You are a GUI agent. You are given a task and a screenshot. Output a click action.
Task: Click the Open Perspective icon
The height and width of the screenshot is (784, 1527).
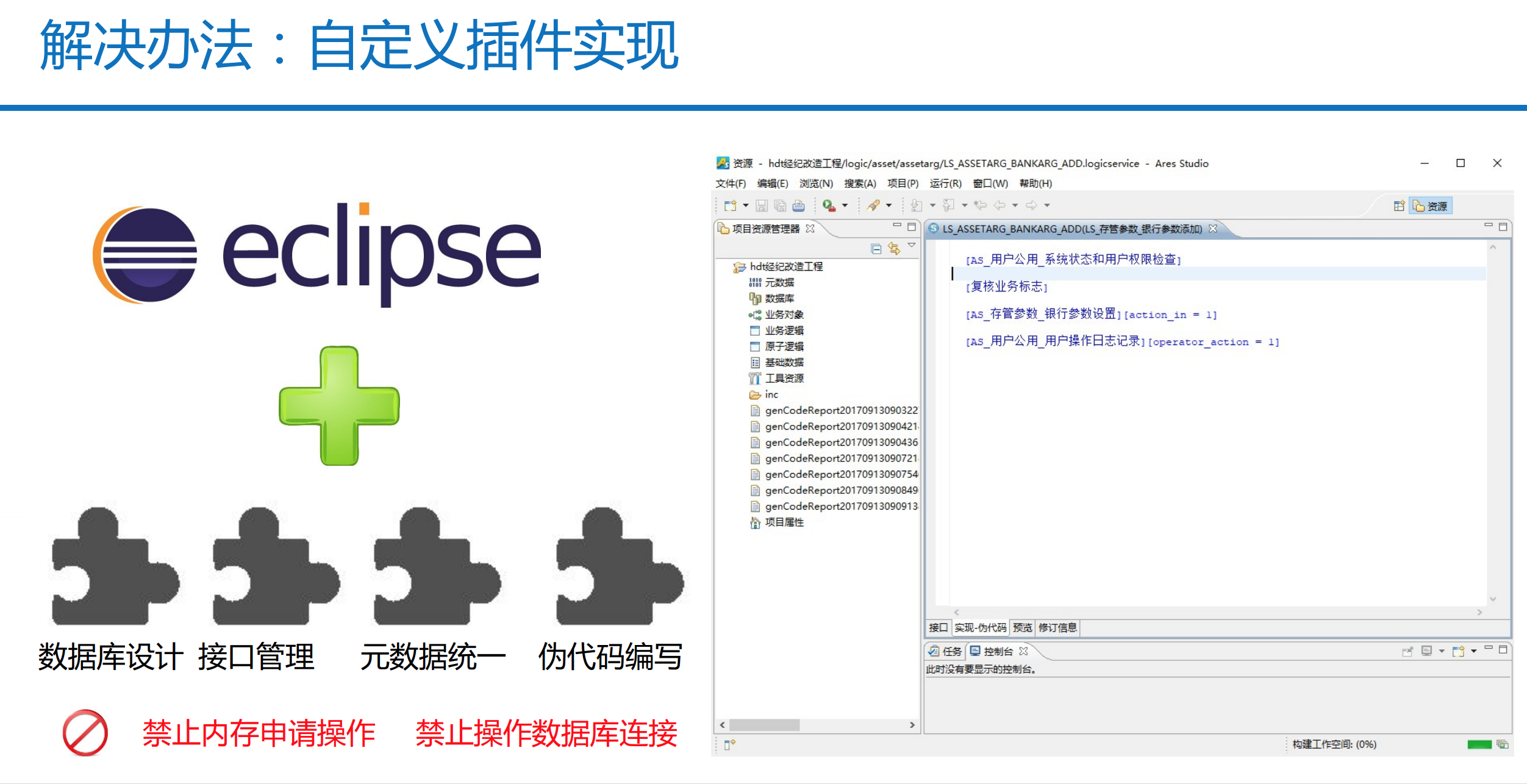pyautogui.click(x=1399, y=206)
